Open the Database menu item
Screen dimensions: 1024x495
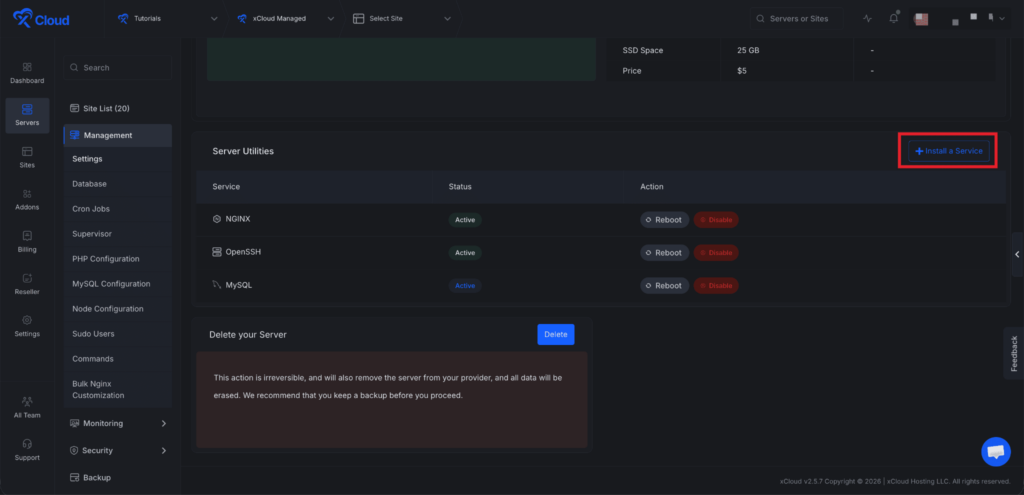click(118, 184)
